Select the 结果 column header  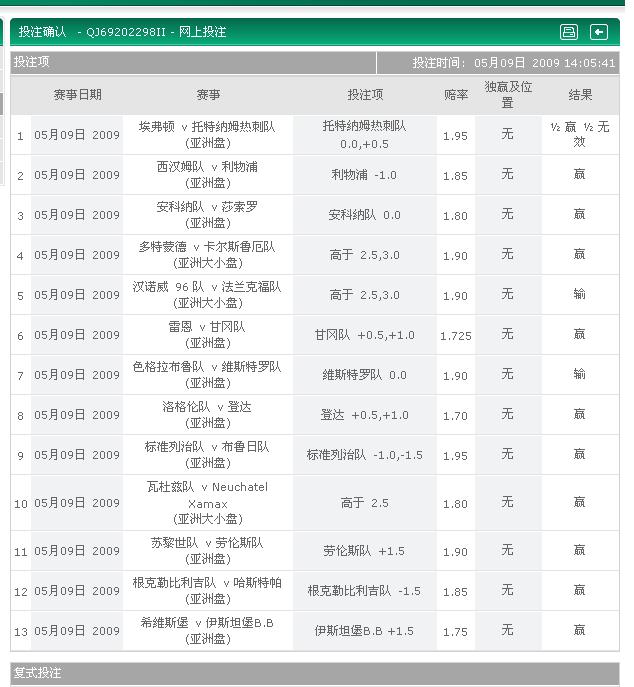tap(580, 95)
